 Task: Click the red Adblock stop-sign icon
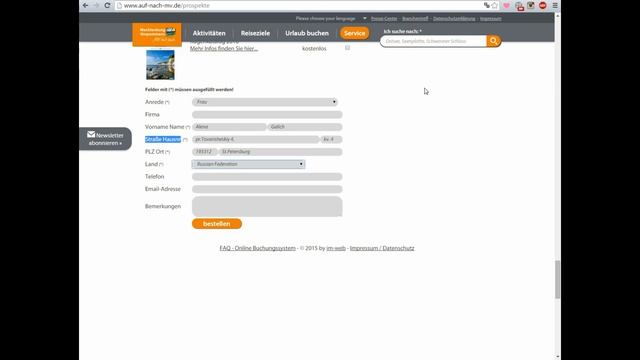pyautogui.click(x=542, y=5)
